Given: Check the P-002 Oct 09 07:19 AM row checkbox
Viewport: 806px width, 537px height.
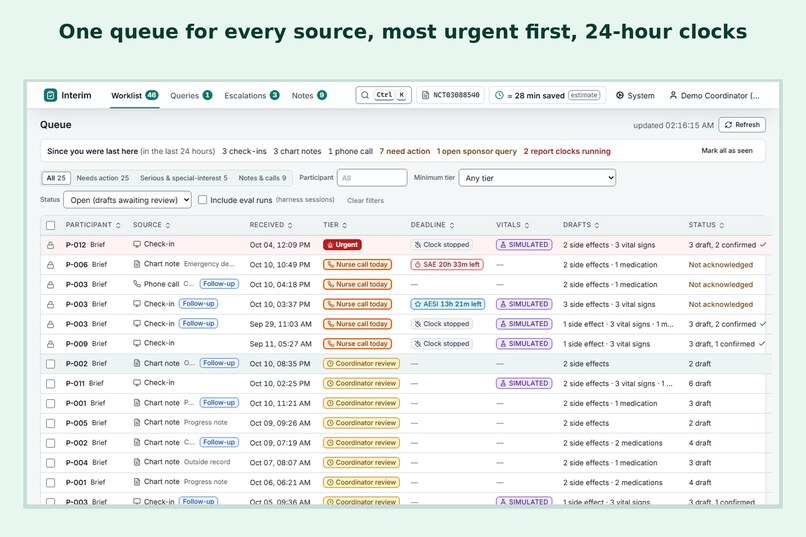Looking at the screenshot, I should (50, 443).
